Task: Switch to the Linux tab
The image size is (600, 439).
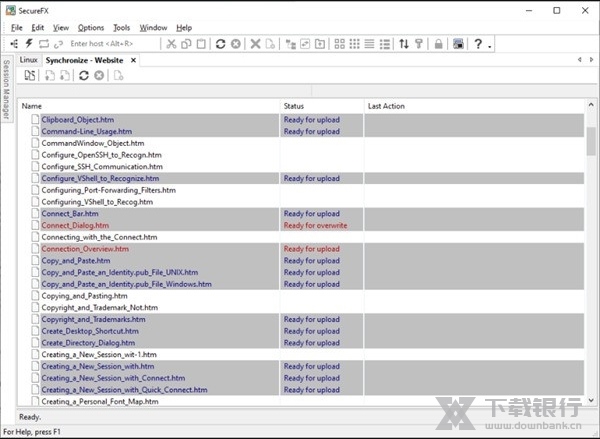Action: [29, 60]
